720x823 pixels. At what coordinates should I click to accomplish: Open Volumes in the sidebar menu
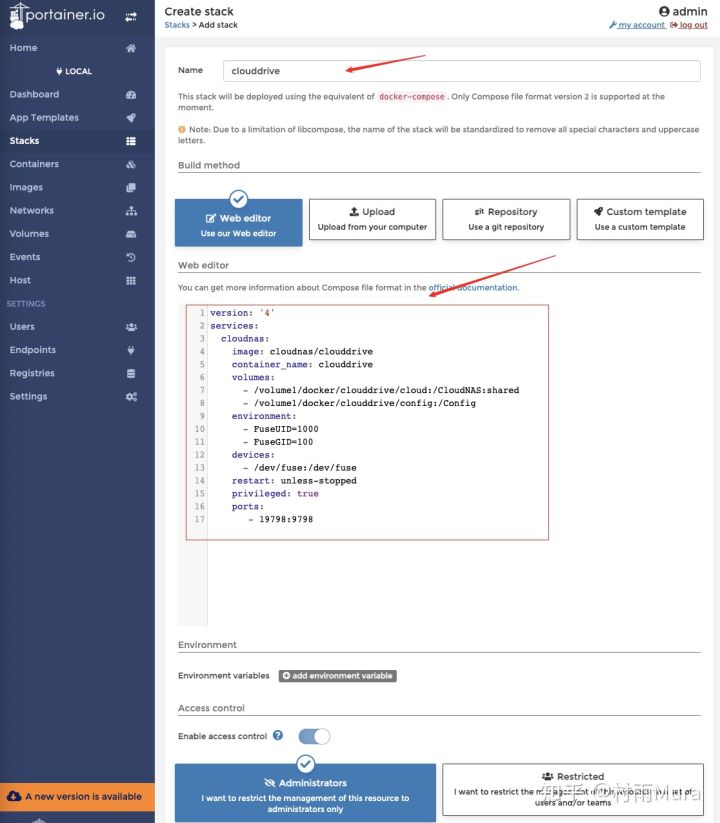click(x=29, y=234)
